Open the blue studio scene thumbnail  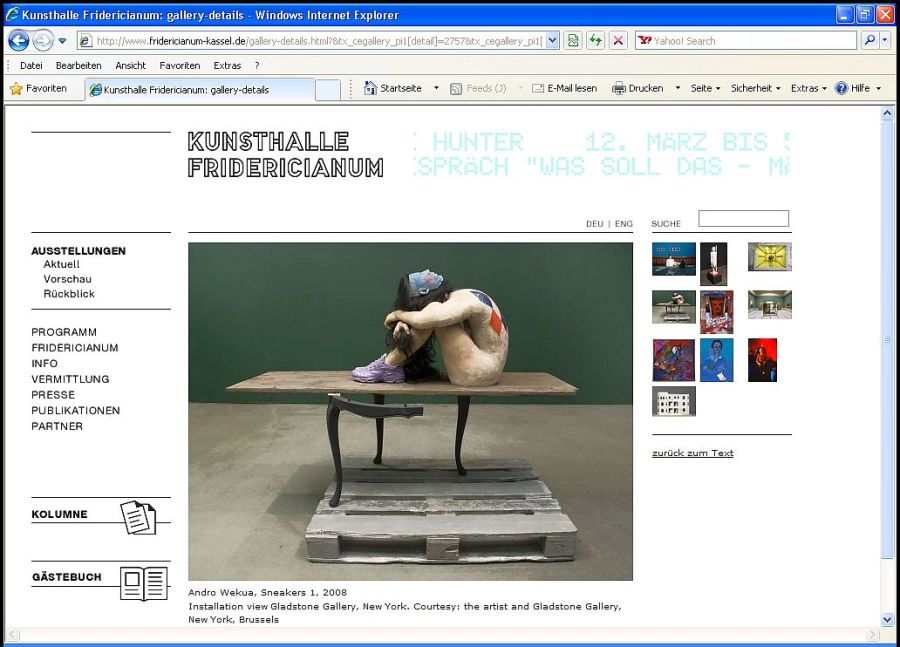pyautogui.click(x=674, y=259)
